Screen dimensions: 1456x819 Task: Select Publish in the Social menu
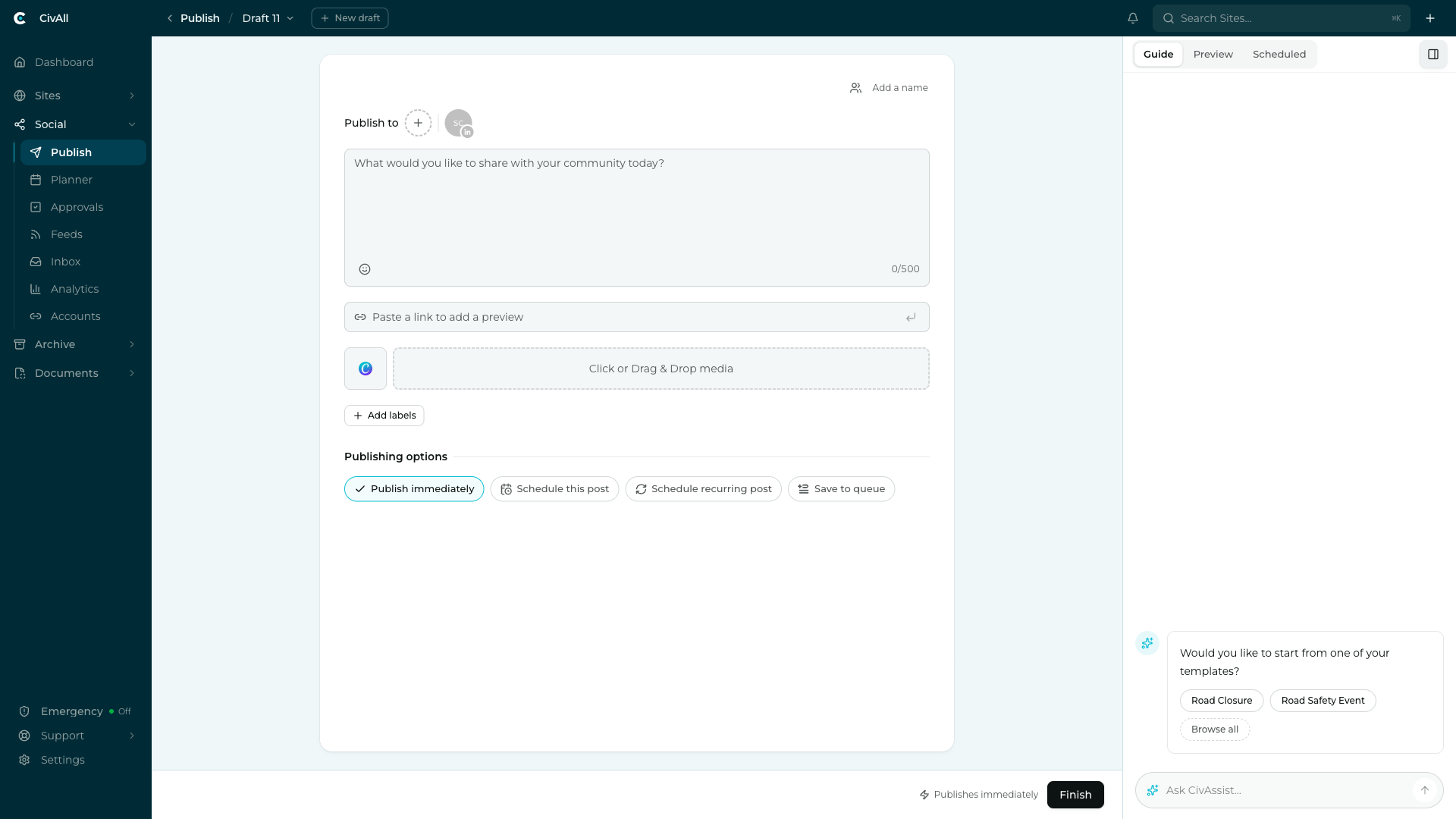83,152
